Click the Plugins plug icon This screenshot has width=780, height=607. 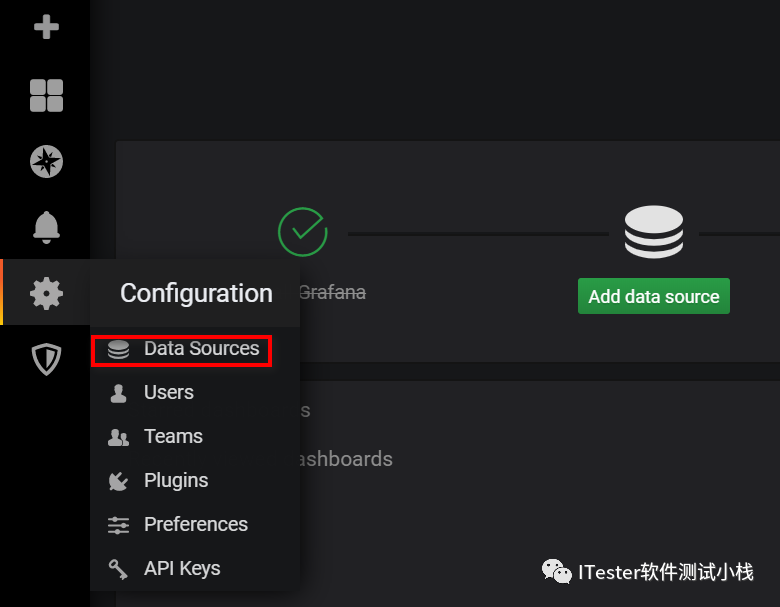pos(119,481)
